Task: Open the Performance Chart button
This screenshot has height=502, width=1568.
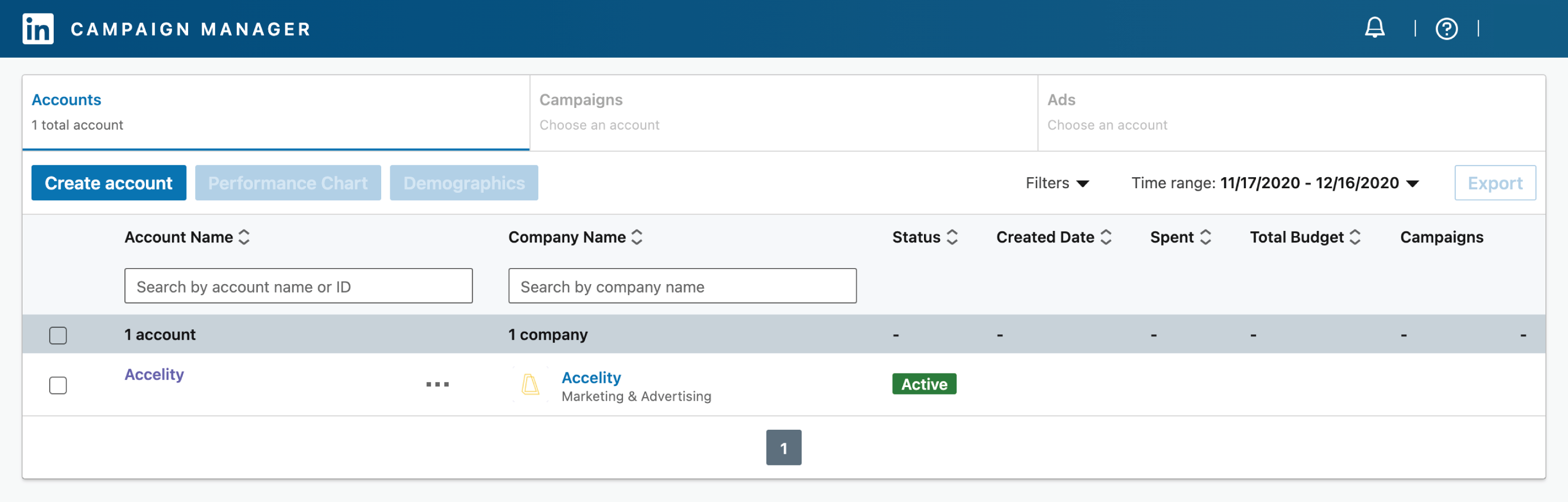Action: pyautogui.click(x=288, y=183)
